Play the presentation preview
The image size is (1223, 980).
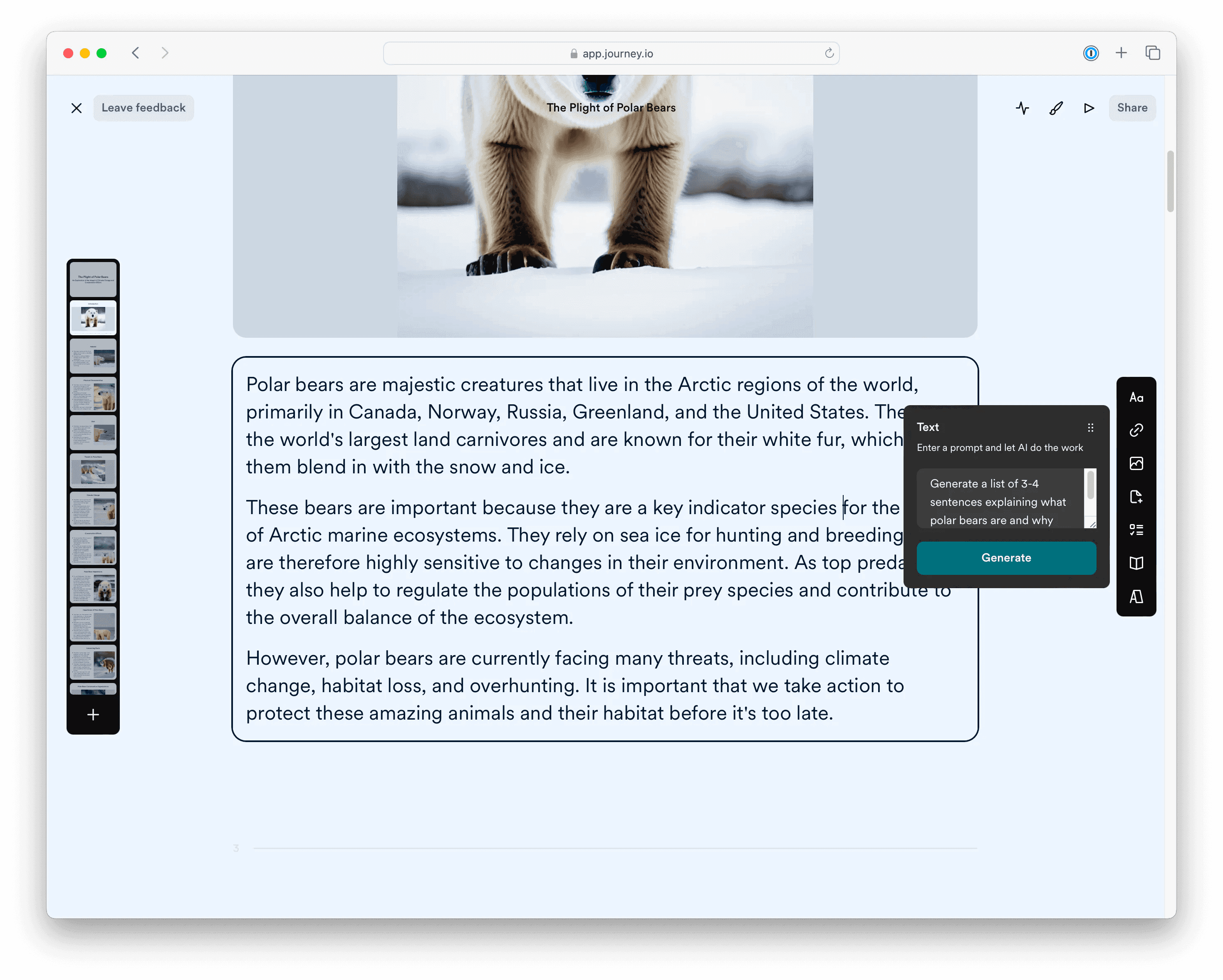click(1089, 108)
